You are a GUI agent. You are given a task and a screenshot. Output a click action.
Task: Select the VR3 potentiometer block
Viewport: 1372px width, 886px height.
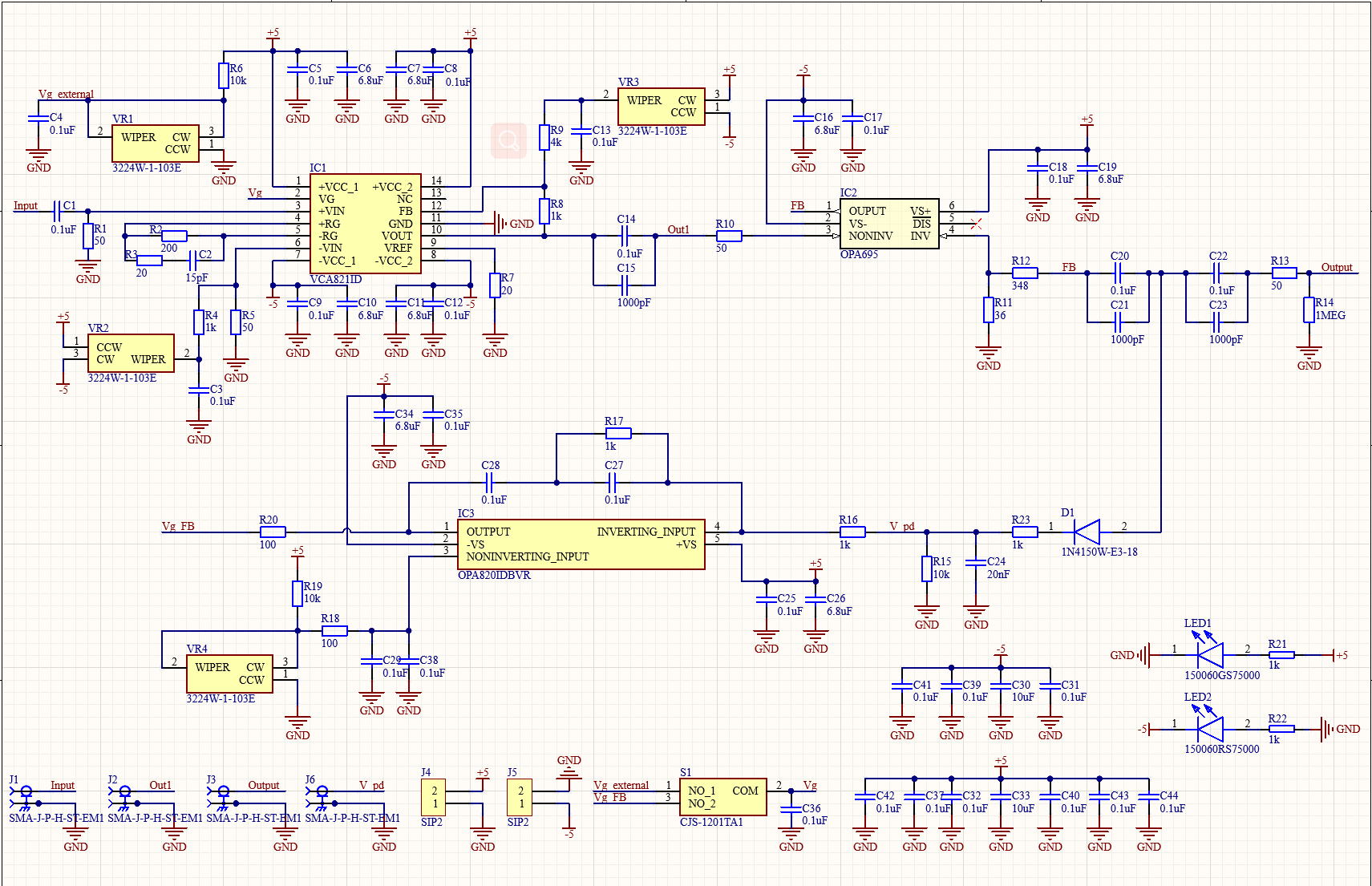[x=662, y=107]
